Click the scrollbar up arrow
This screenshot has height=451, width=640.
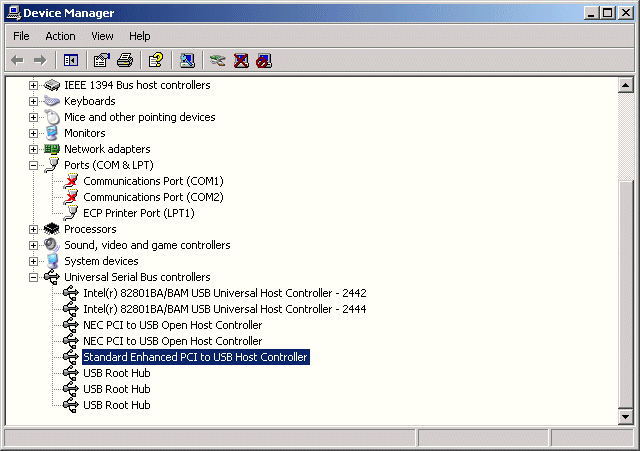click(626, 86)
